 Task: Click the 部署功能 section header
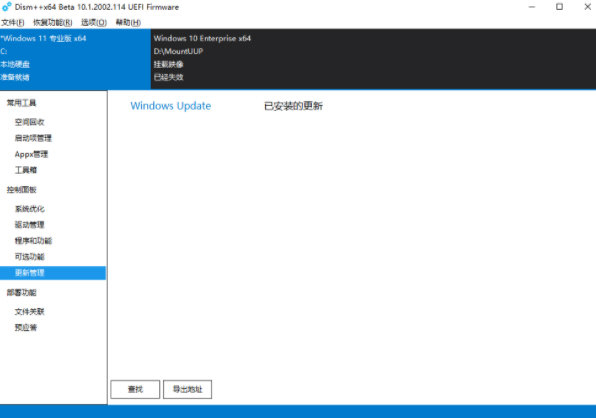point(21,292)
